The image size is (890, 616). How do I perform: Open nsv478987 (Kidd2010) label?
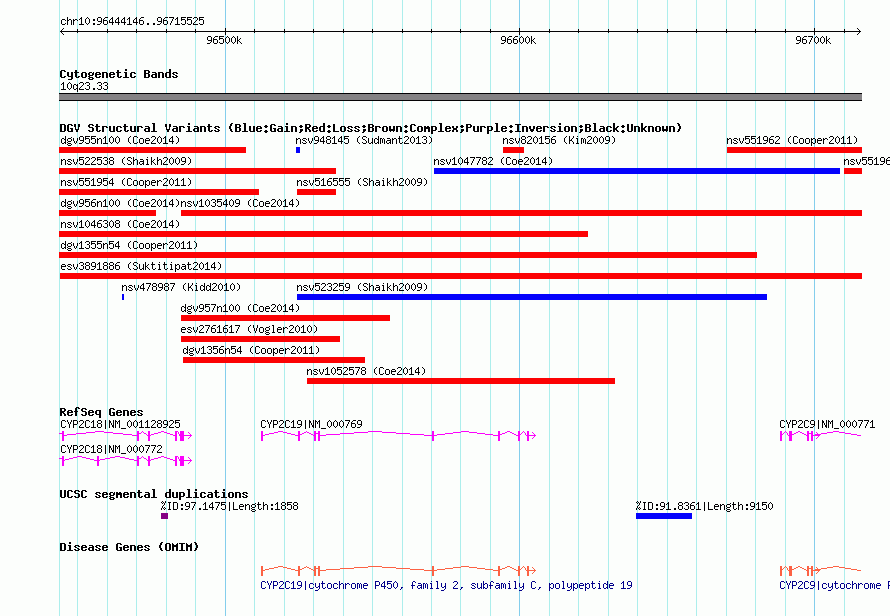click(181, 287)
